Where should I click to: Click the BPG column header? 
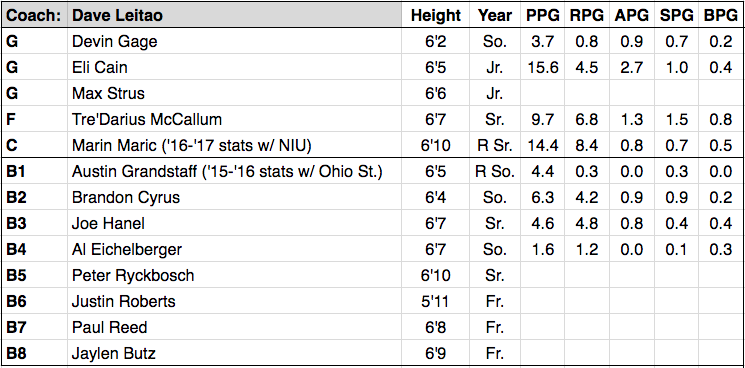[x=720, y=15]
